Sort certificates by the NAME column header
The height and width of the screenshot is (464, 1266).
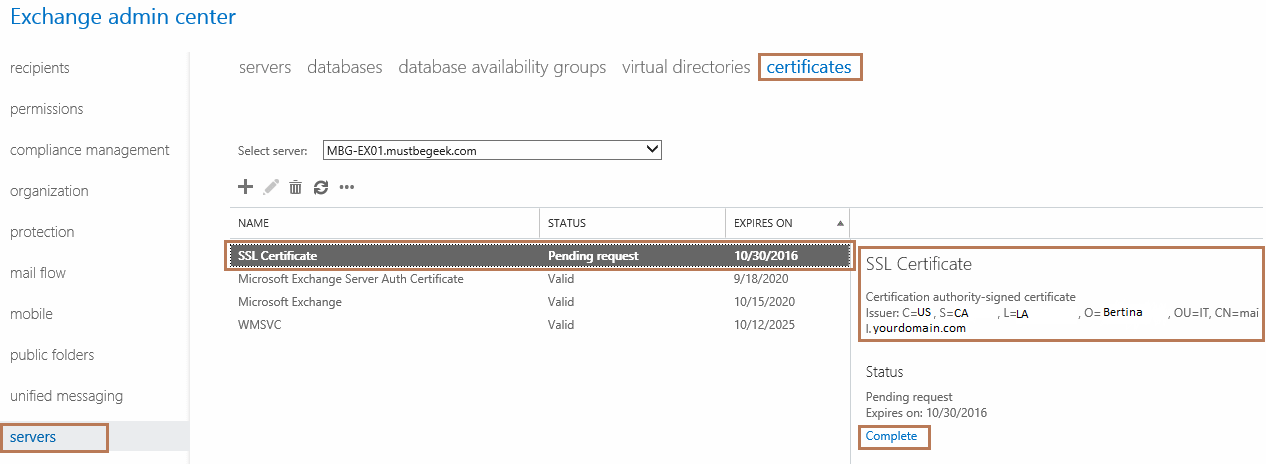[x=253, y=223]
